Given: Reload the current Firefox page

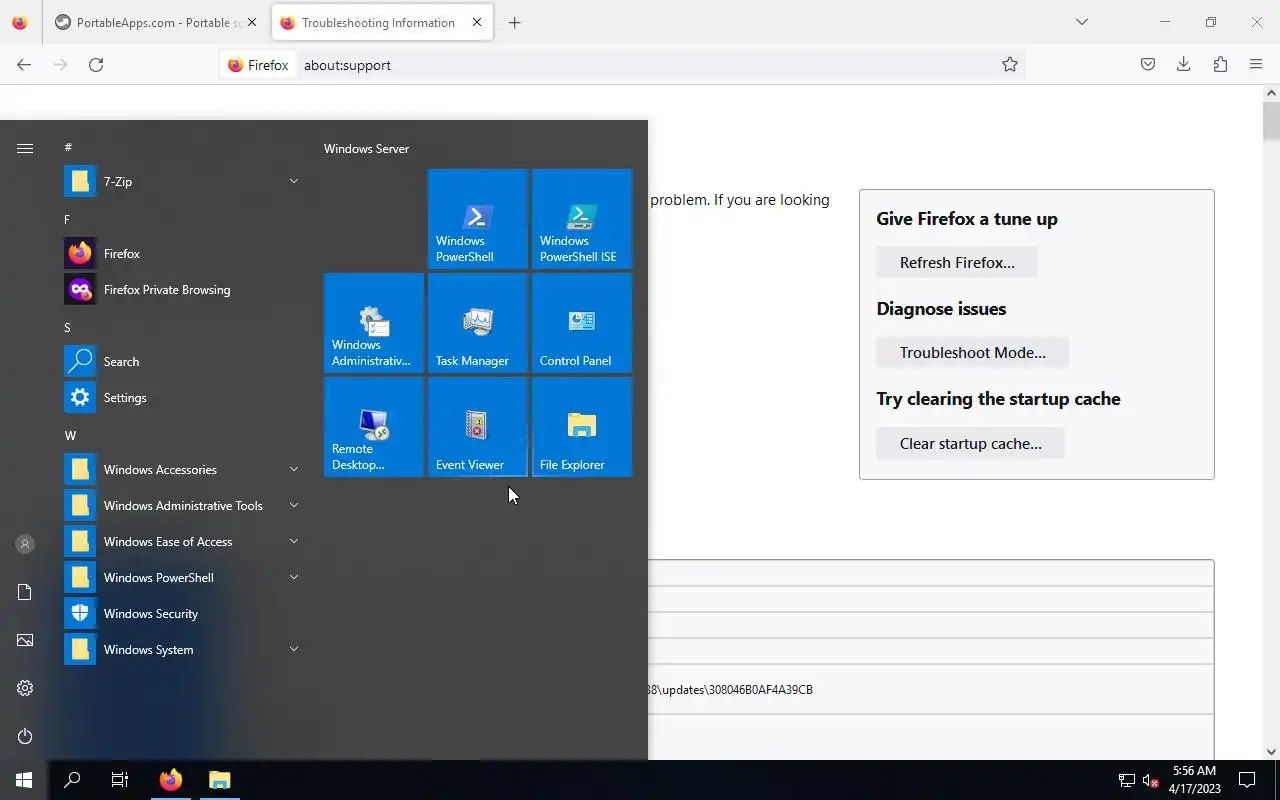Looking at the screenshot, I should pyautogui.click(x=96, y=65).
